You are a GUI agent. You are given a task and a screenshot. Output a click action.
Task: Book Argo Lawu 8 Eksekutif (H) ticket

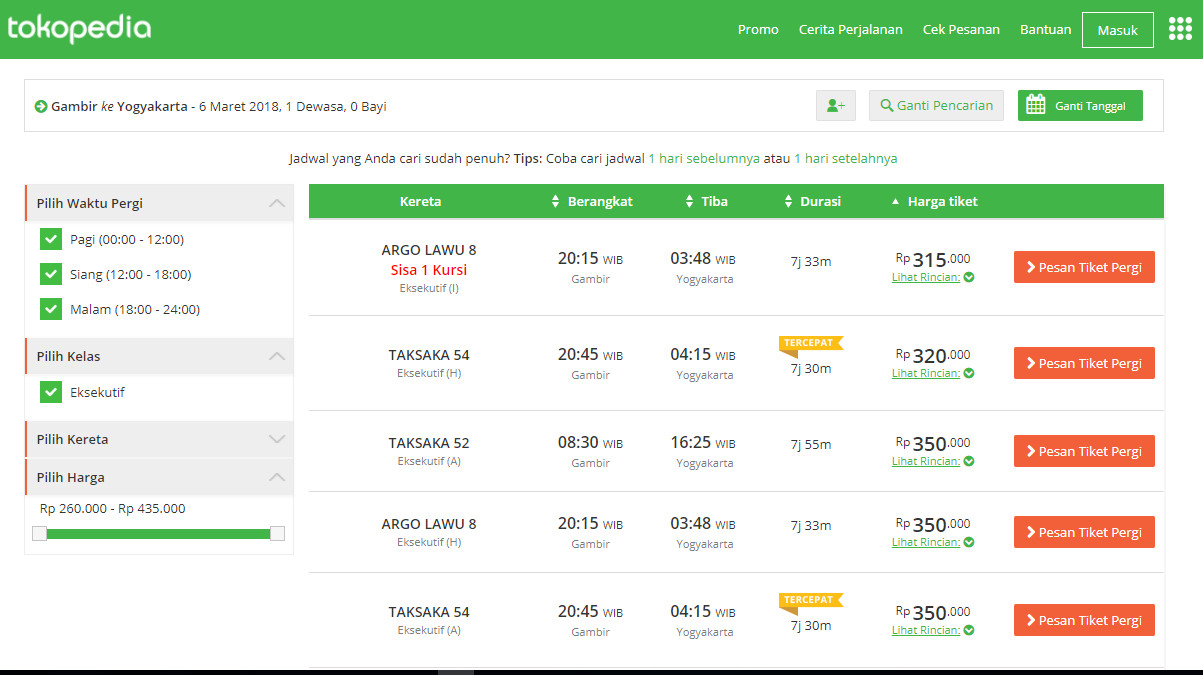pos(1084,532)
